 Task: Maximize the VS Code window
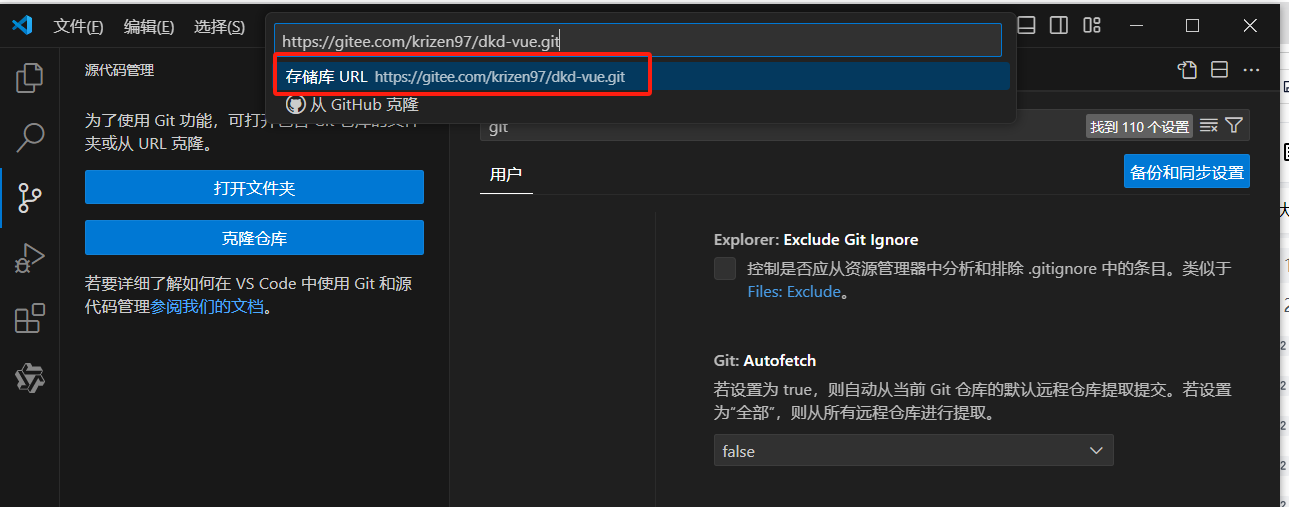1192,25
